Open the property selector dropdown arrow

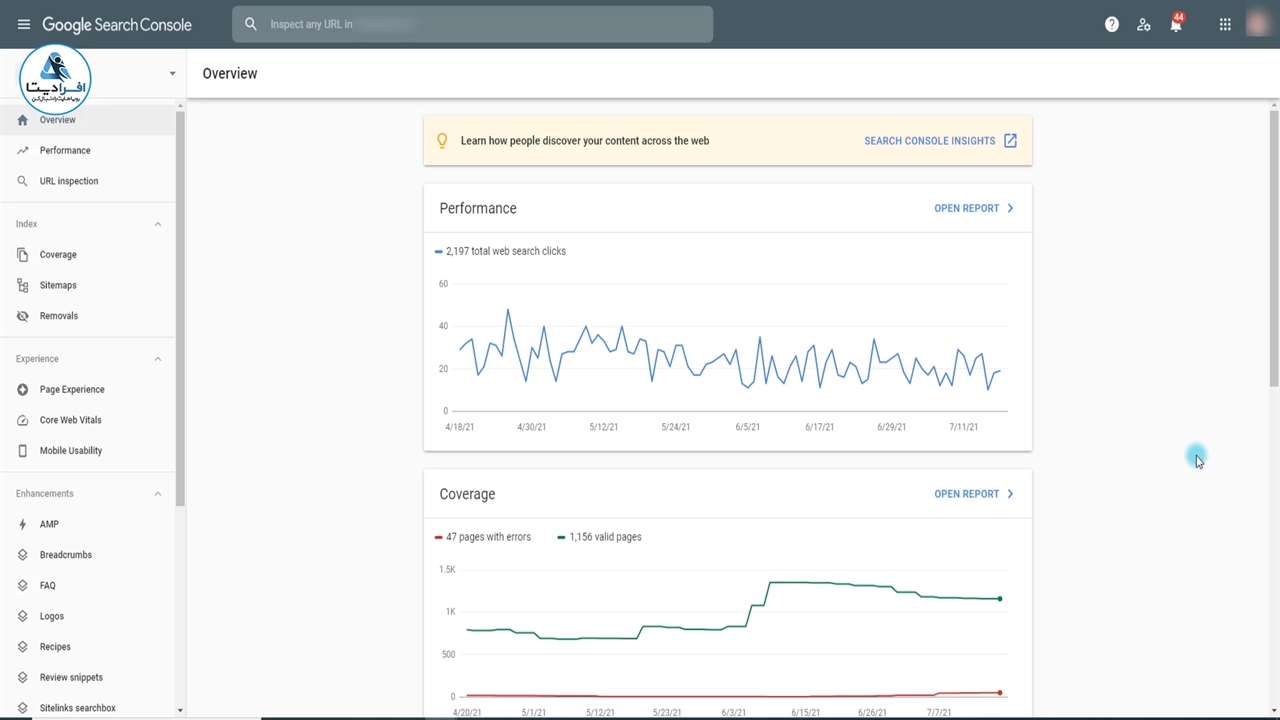[x=172, y=73]
